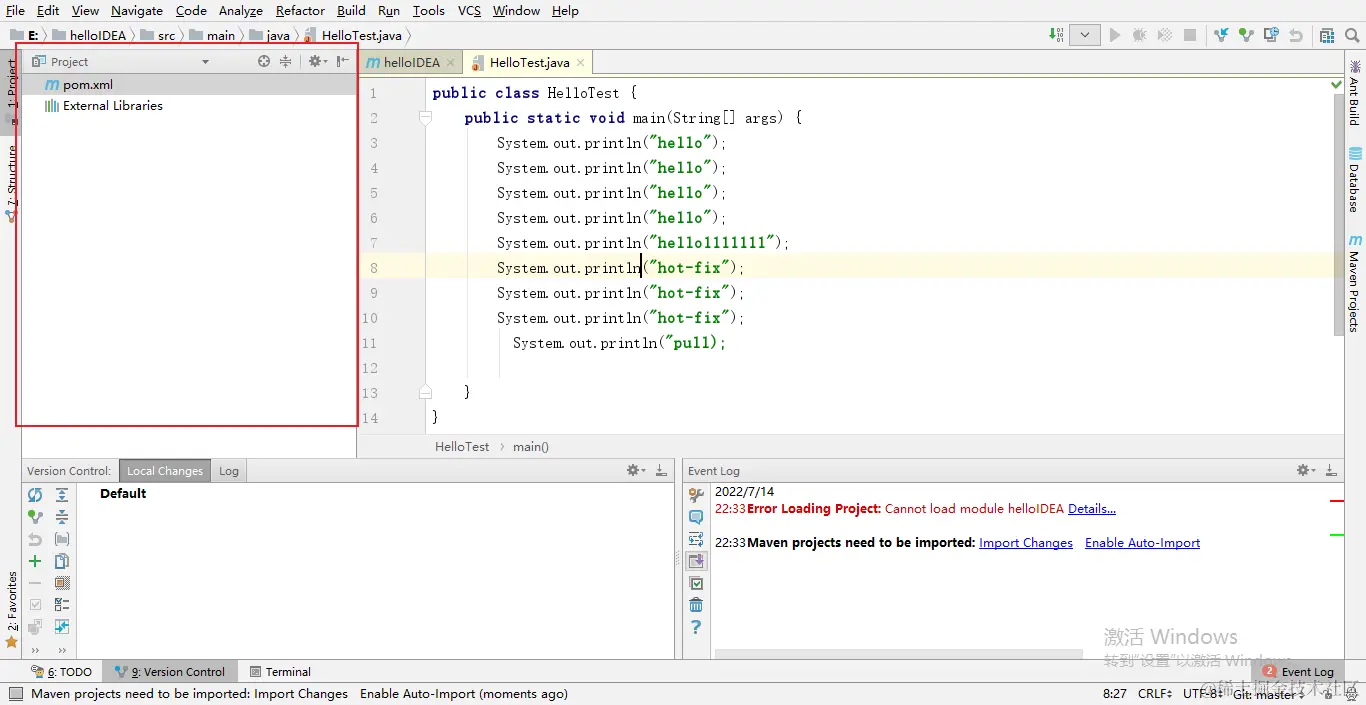Toggle Scroll to End icon in Event Log
The height and width of the screenshot is (705, 1366).
click(696, 561)
